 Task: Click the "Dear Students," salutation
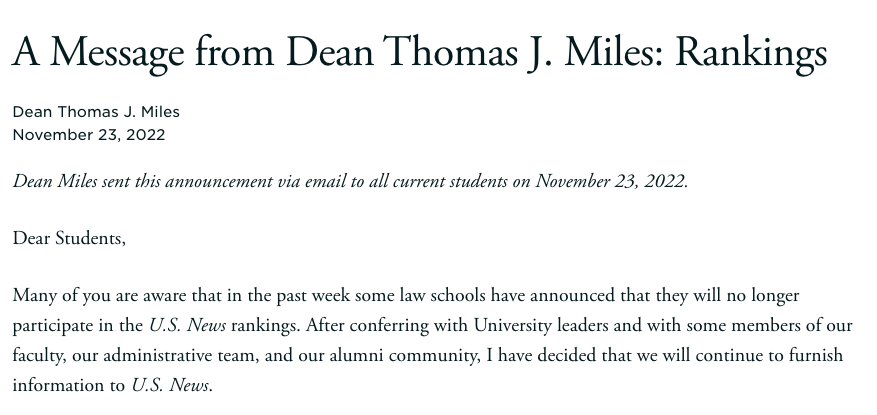tap(69, 238)
